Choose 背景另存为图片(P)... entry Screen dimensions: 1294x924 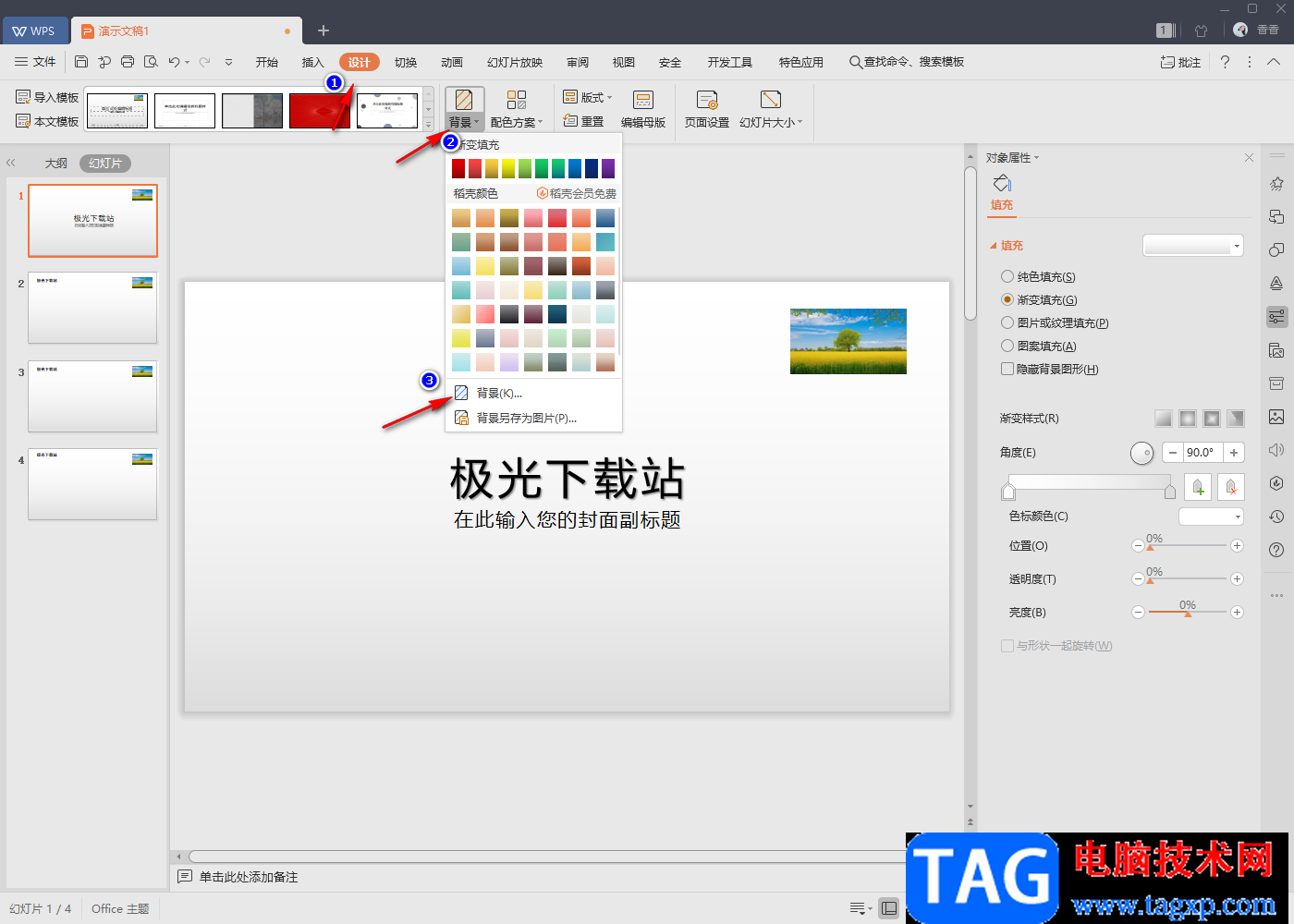pyautogui.click(x=533, y=418)
